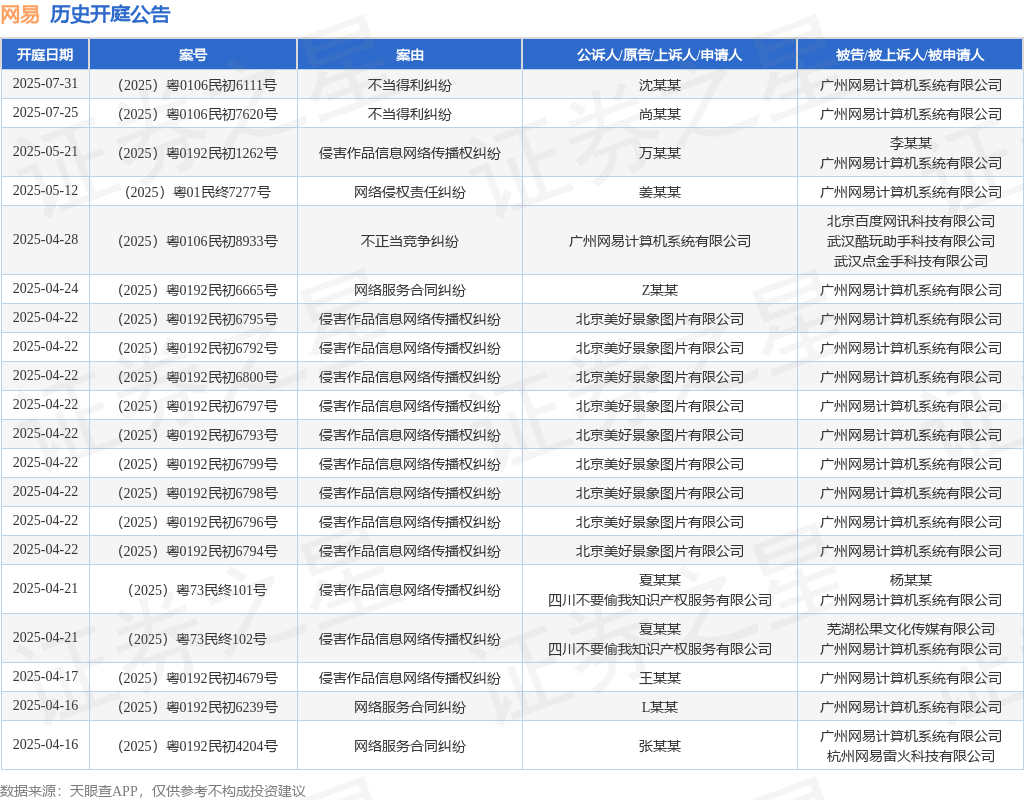Viewport: 1024px width, 800px height.
Task: Select defendant 武汉点金手科技有限公司
Action: pyautogui.click(x=910, y=261)
